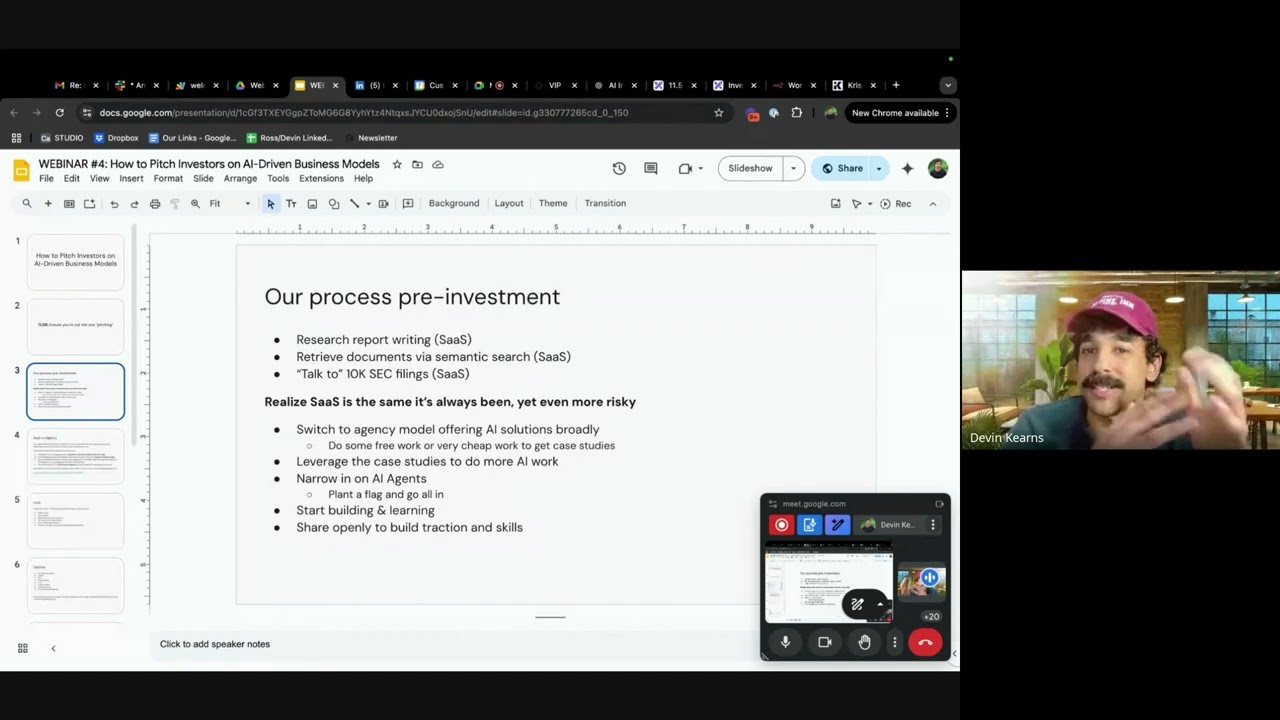Open the Dropbox bookmark

(x=116, y=138)
